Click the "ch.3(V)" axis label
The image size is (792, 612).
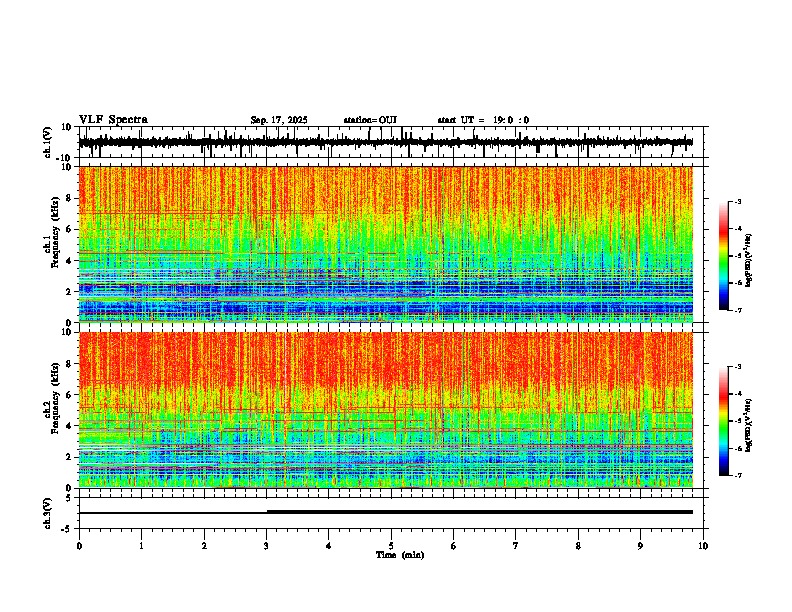[x=48, y=514]
